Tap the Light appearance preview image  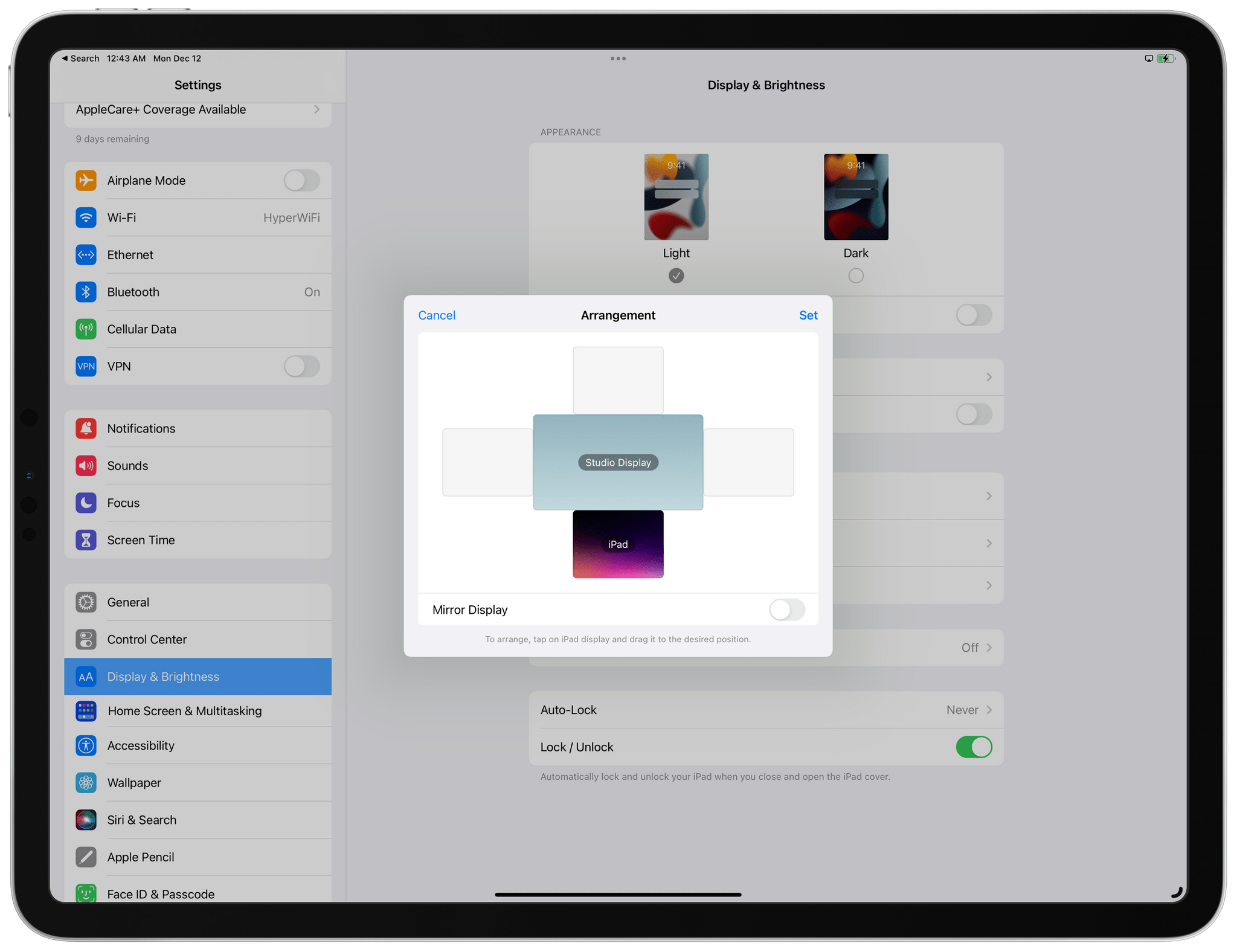(676, 197)
